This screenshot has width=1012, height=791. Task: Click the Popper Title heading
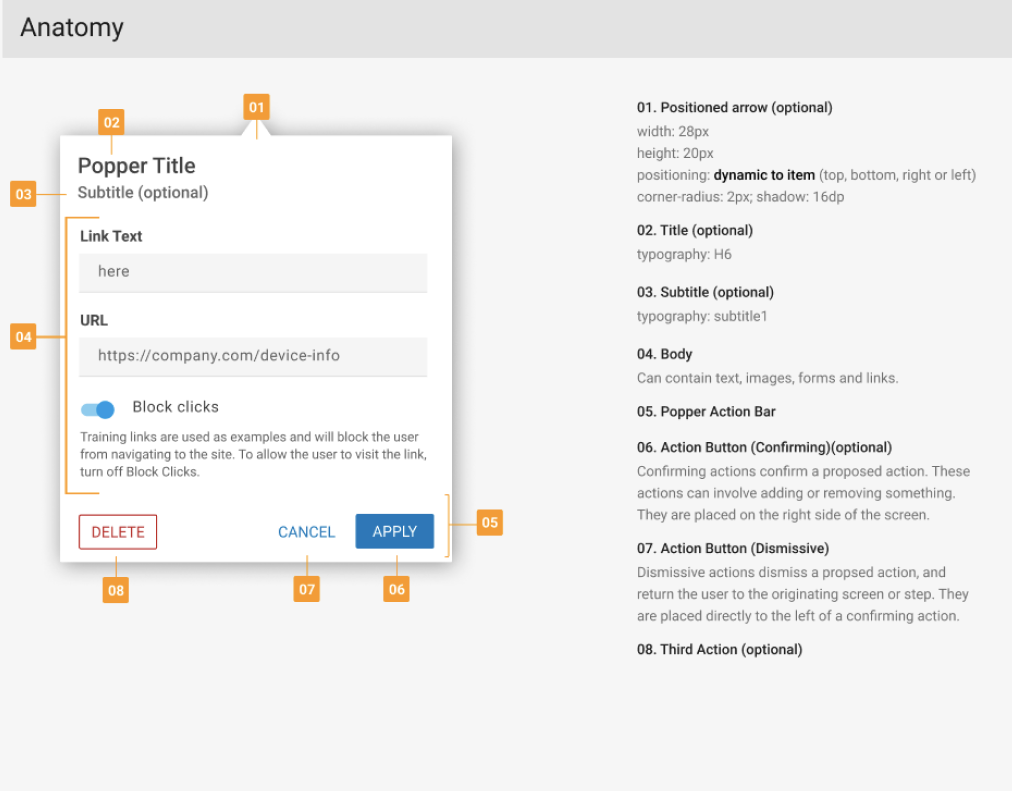pyautogui.click(x=137, y=166)
